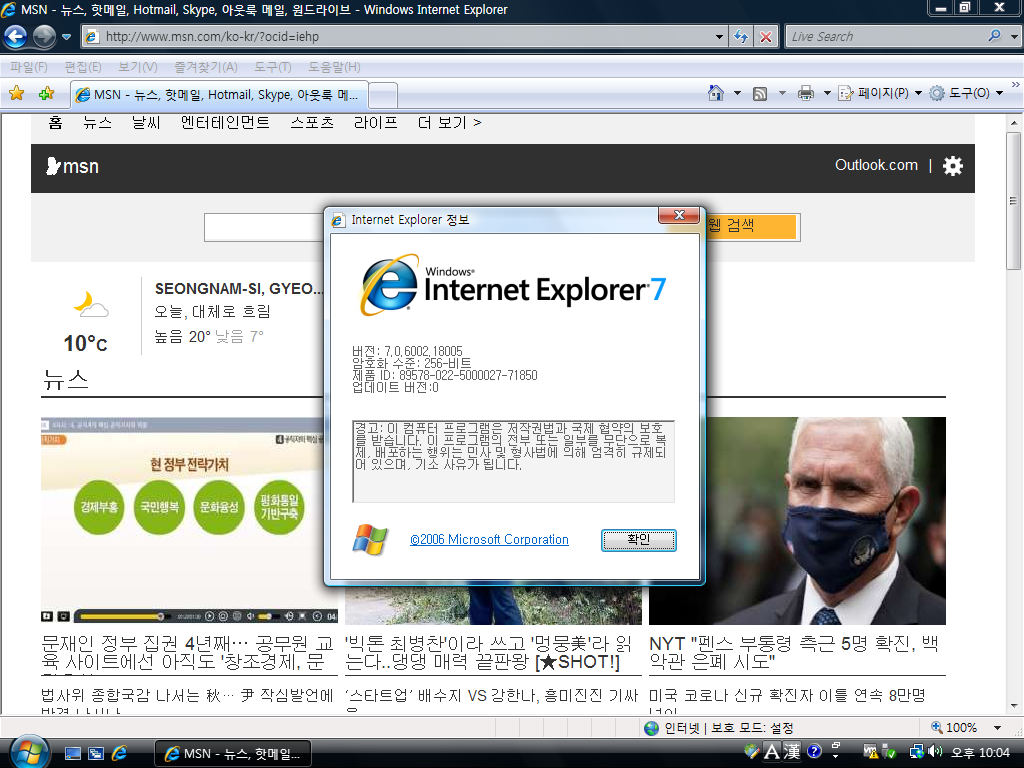Open the 즐겨찾기(A) menu
The image size is (1024, 768).
pyautogui.click(x=206, y=67)
